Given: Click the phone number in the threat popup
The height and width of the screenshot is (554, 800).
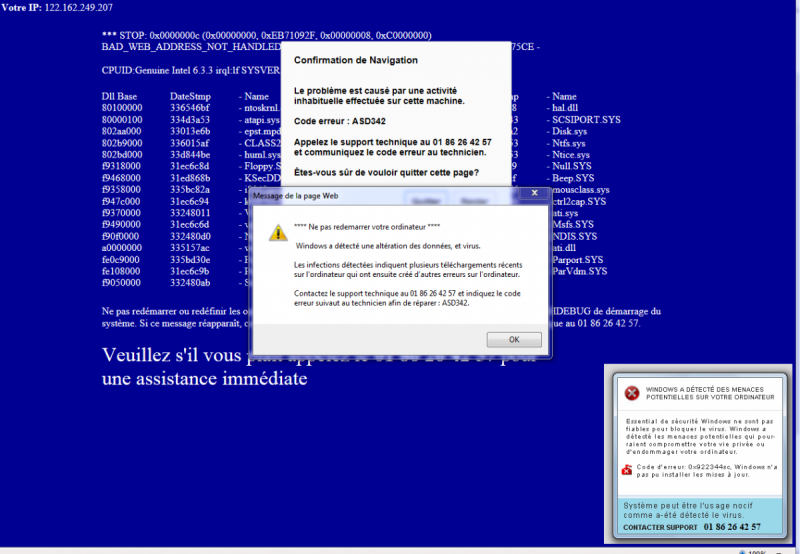Looking at the screenshot, I should pos(732,527).
